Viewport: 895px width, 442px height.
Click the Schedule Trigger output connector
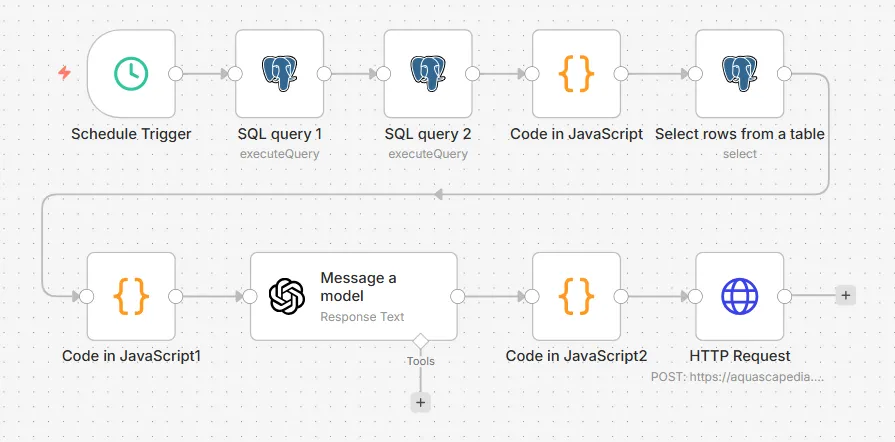[x=176, y=73]
